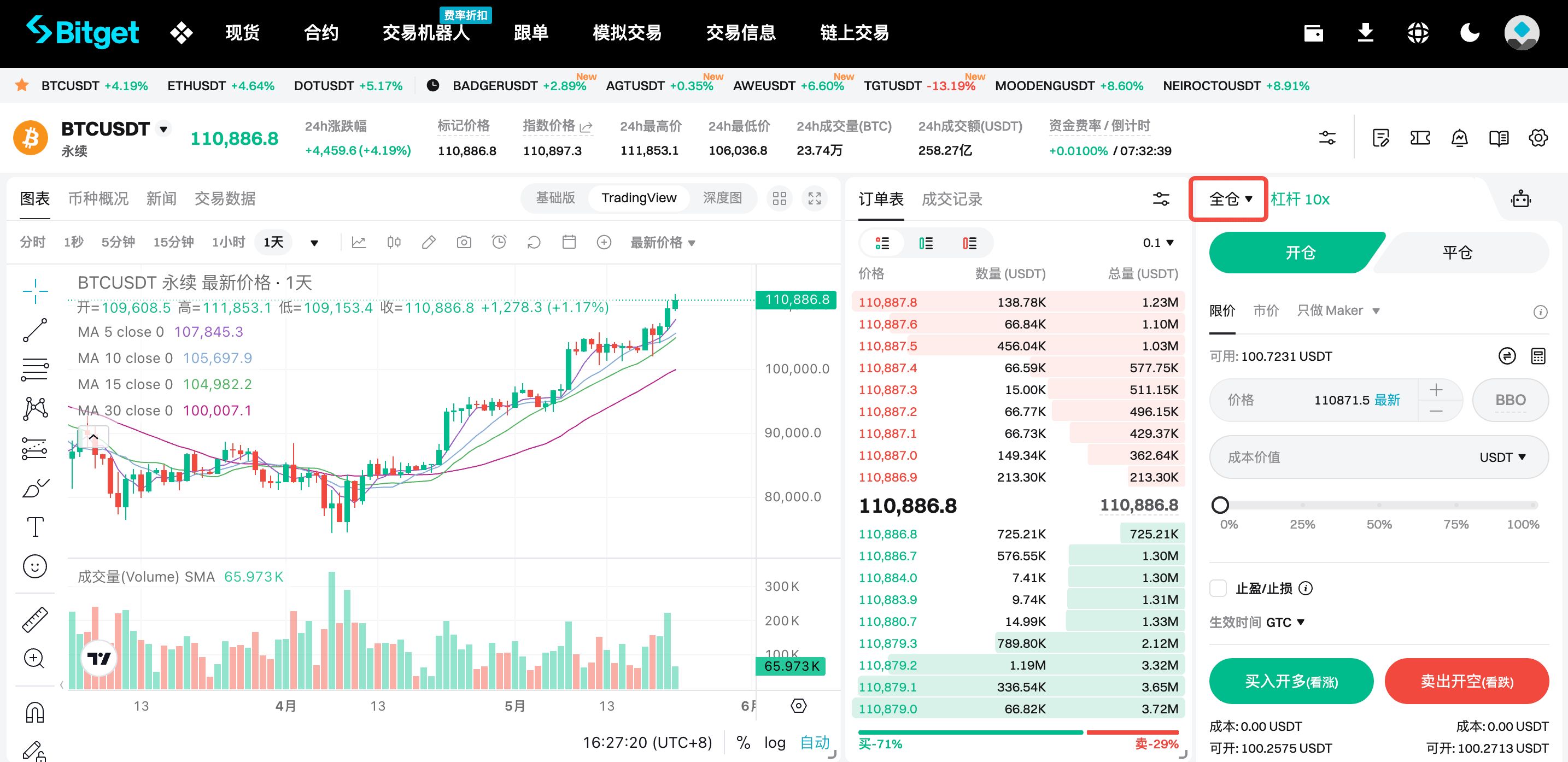Enable magnet mode in the drawing toolbar
1568x762 pixels.
[34, 711]
